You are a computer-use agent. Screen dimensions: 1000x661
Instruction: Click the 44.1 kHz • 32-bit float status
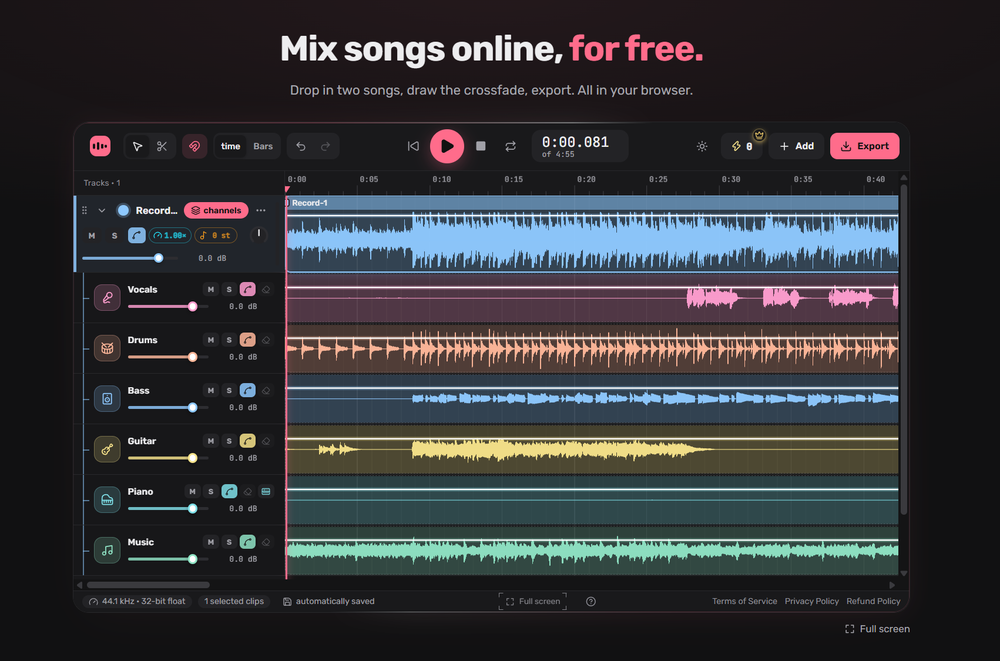click(x=138, y=601)
